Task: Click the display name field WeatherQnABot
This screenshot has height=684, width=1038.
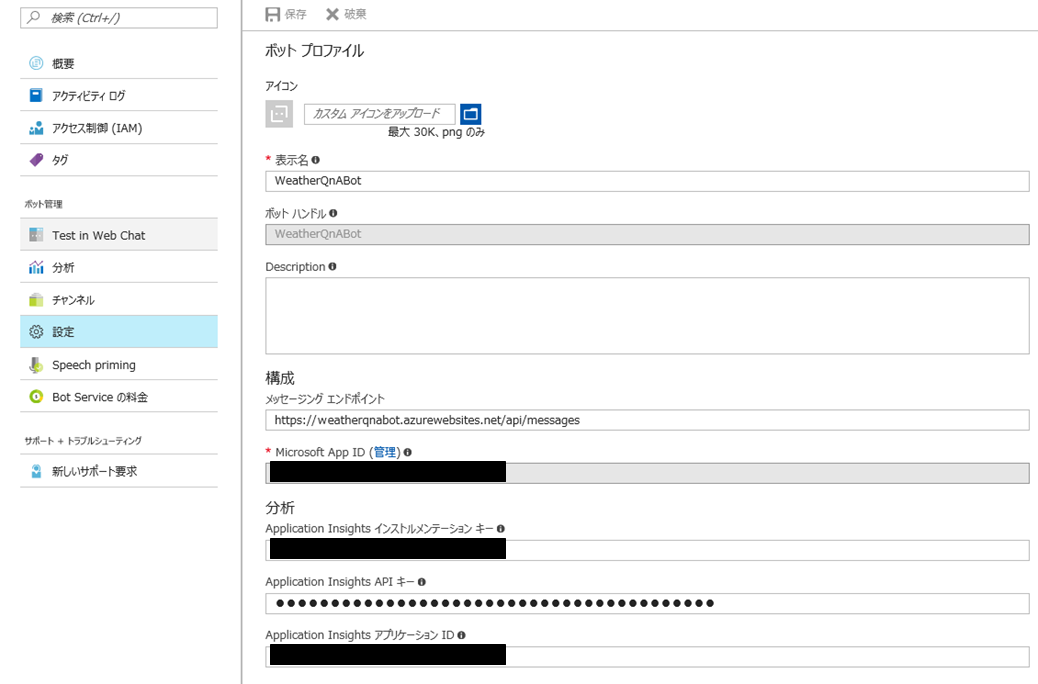Action: [x=647, y=181]
